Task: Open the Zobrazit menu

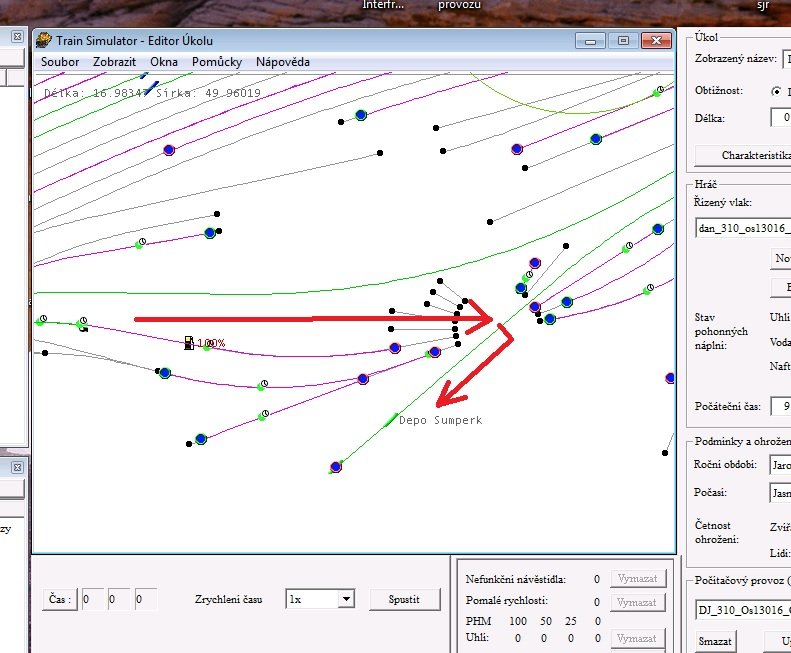Action: [114, 62]
